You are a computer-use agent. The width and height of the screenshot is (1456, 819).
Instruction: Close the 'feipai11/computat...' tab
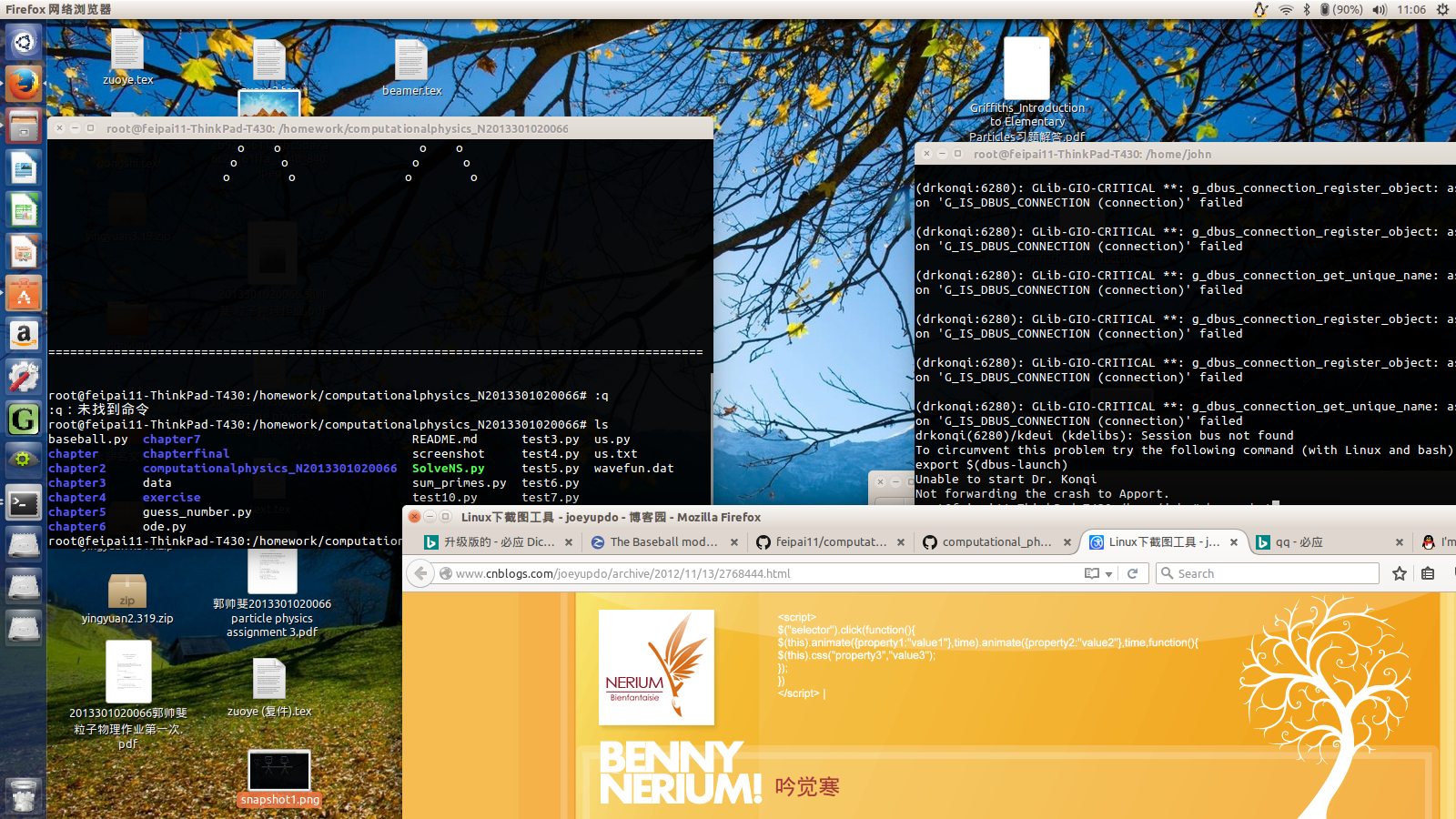point(901,542)
